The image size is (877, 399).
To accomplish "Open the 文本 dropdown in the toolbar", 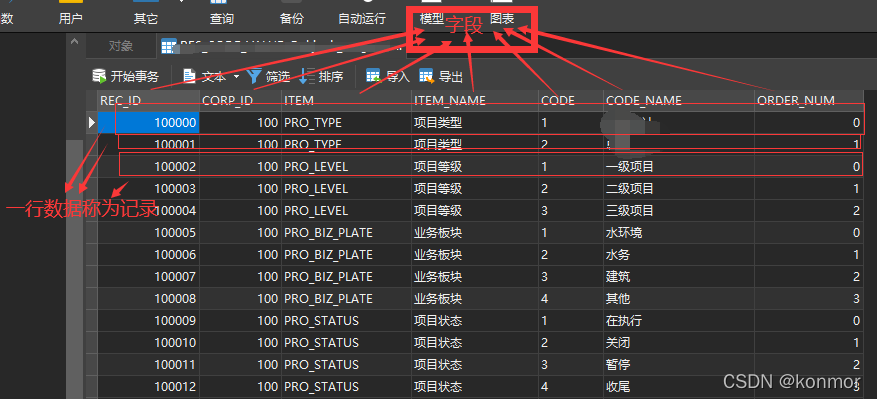I will [x=211, y=76].
